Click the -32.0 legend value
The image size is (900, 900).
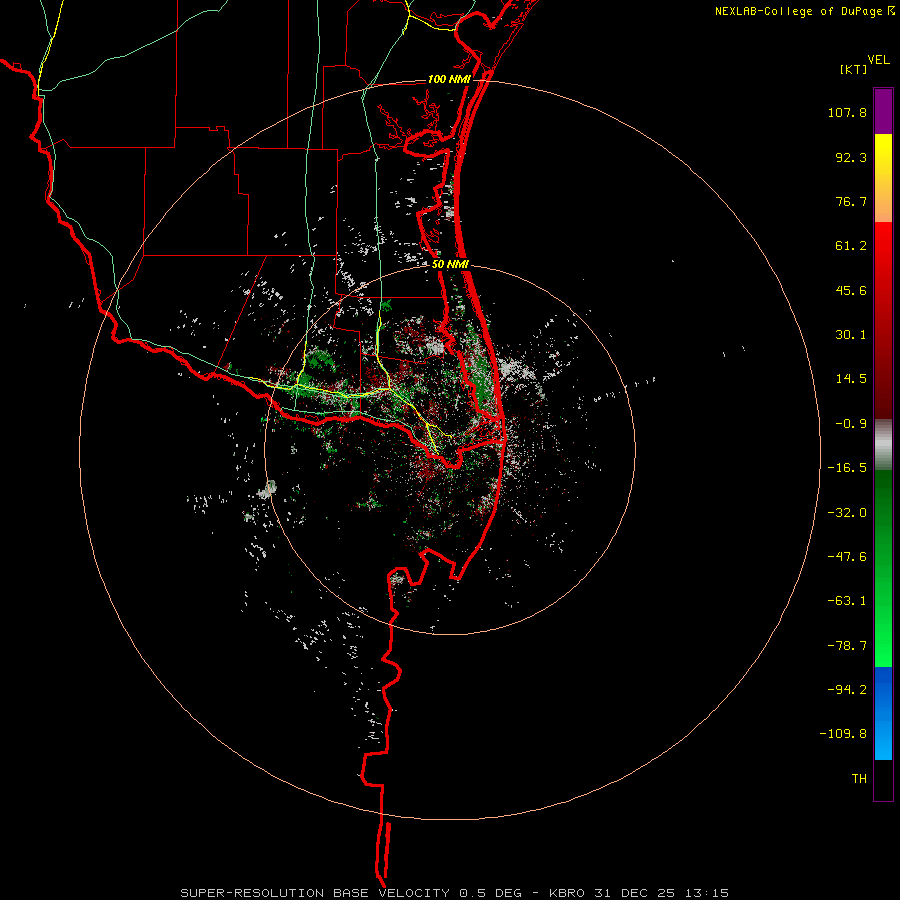coord(847,513)
